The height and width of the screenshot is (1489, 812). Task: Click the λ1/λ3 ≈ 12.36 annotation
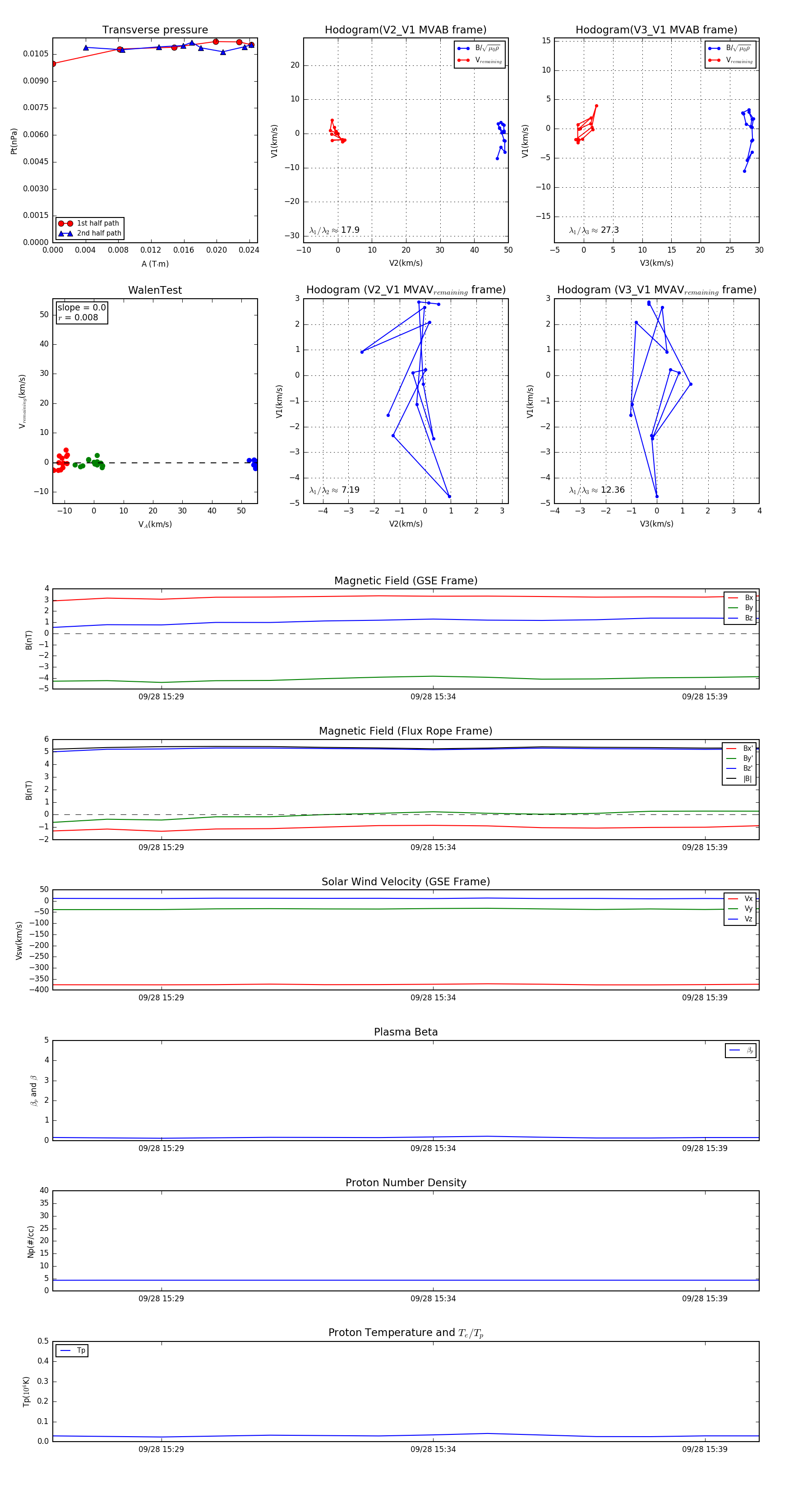596,490
